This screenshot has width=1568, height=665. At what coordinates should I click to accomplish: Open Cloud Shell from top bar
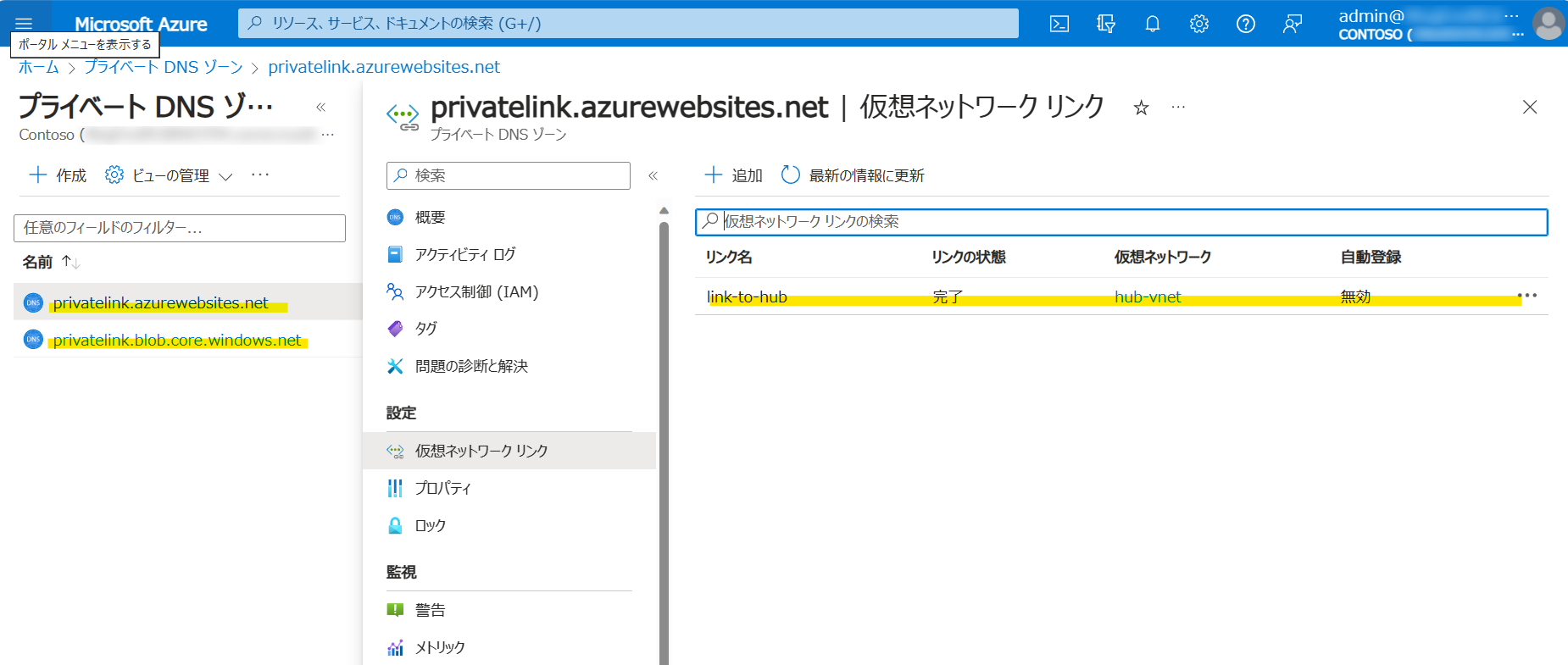pyautogui.click(x=1059, y=24)
